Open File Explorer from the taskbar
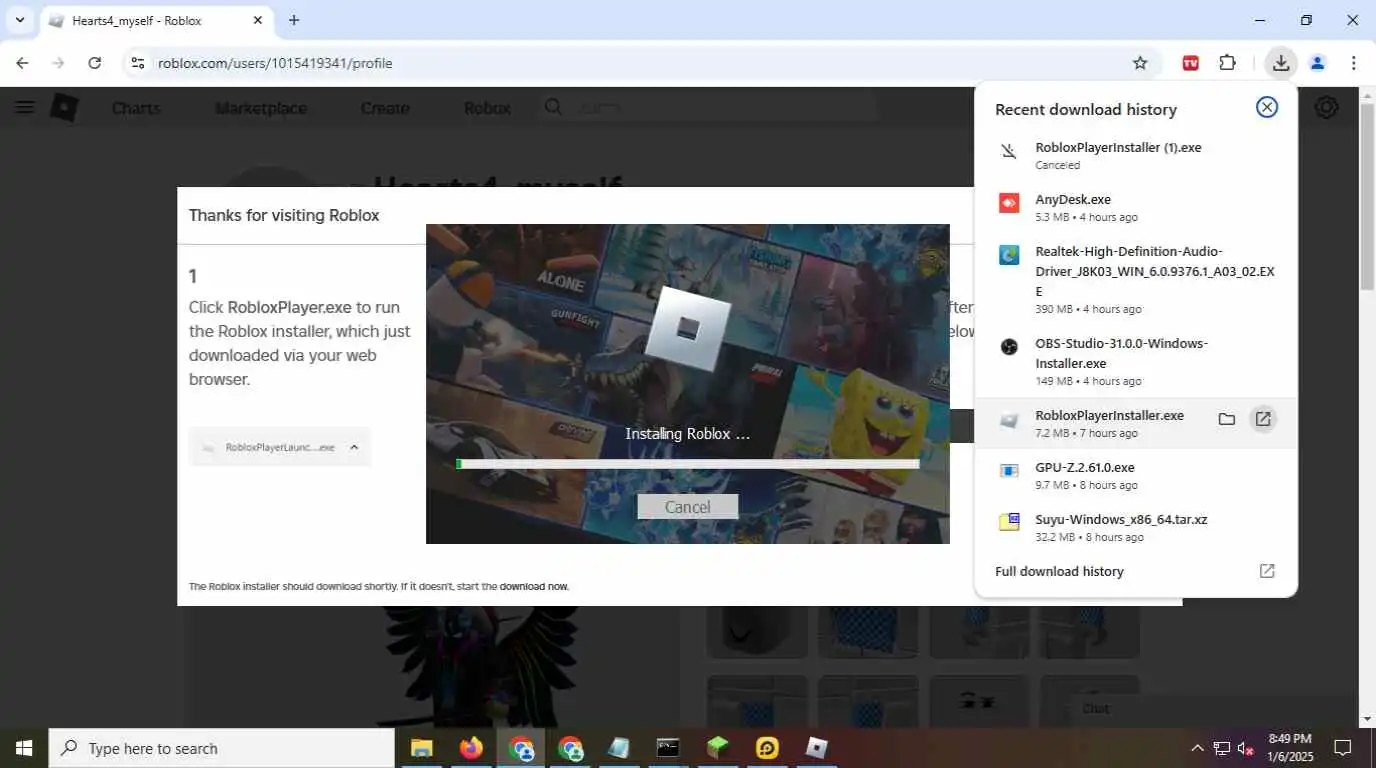Image resolution: width=1376 pixels, height=768 pixels. pyautogui.click(x=422, y=748)
